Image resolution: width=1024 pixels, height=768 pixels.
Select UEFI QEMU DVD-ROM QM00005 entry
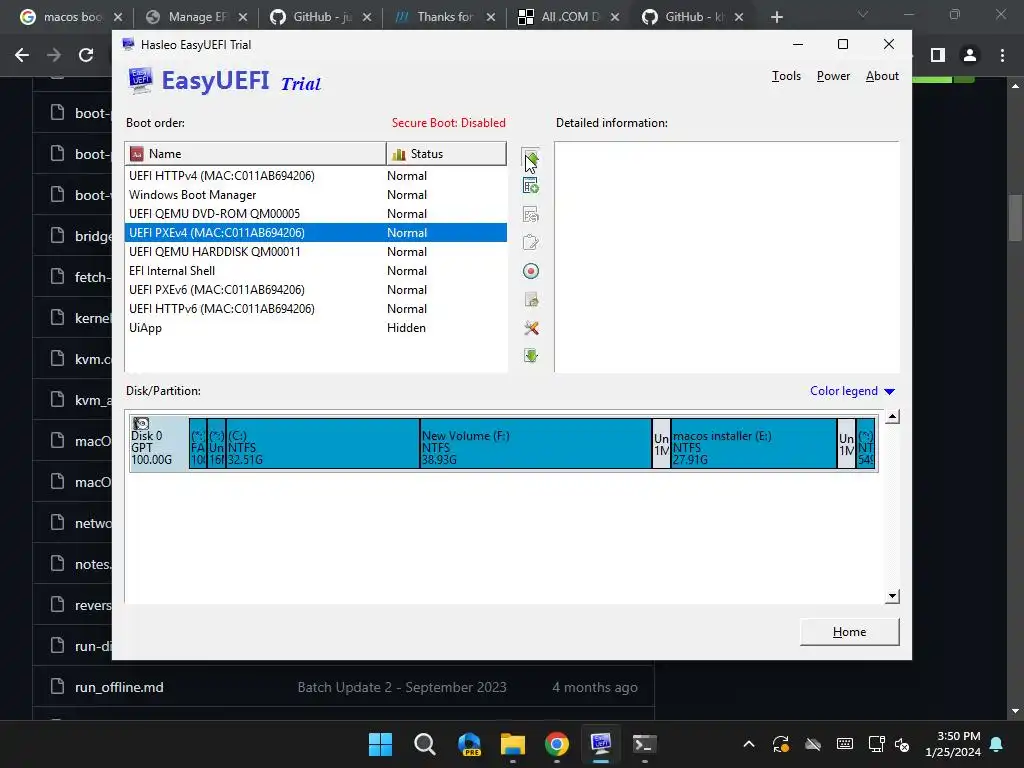pos(315,214)
